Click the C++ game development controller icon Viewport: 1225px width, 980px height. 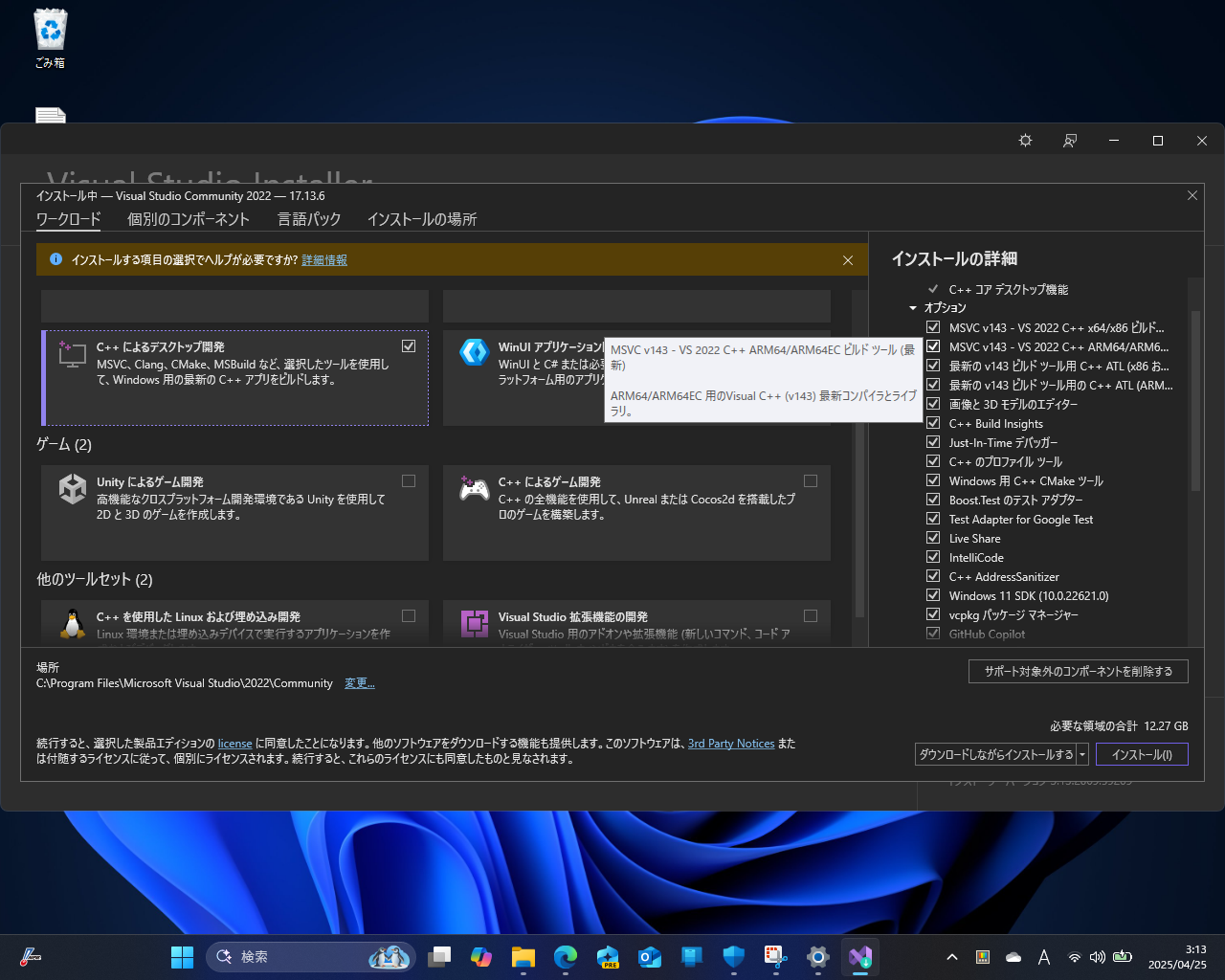(x=474, y=489)
